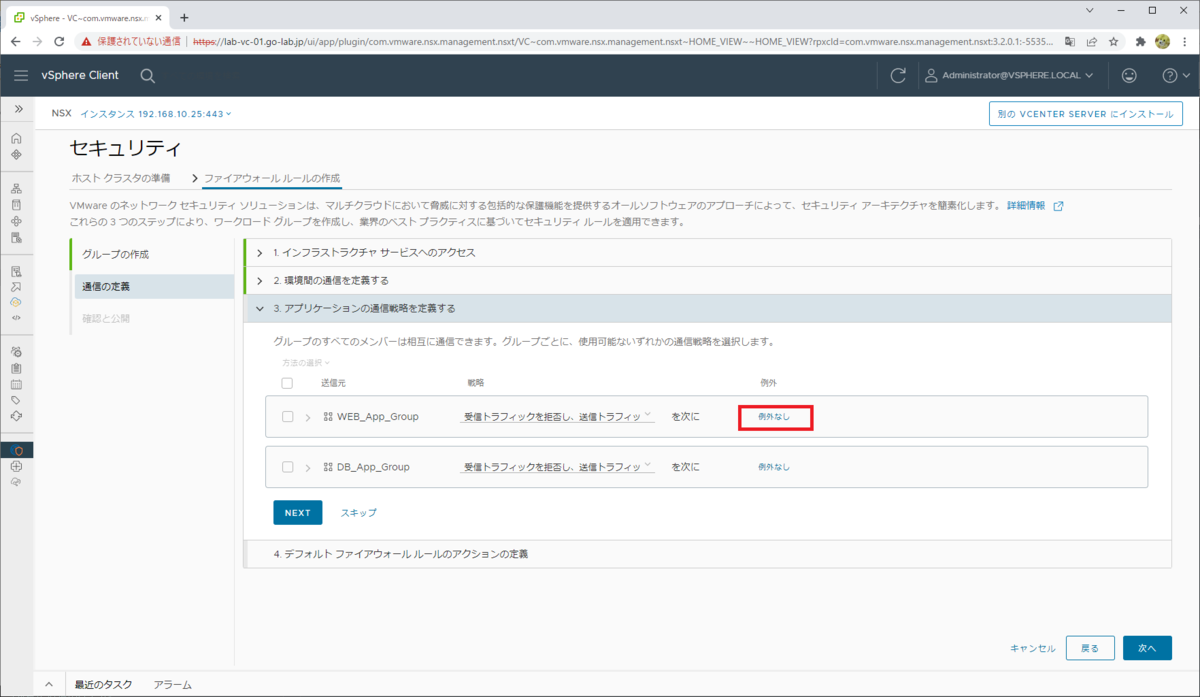Expand section 1. インフラストラクチャ サービスへのアクセス
Image resolution: width=1200 pixels, height=697 pixels.
(x=707, y=252)
